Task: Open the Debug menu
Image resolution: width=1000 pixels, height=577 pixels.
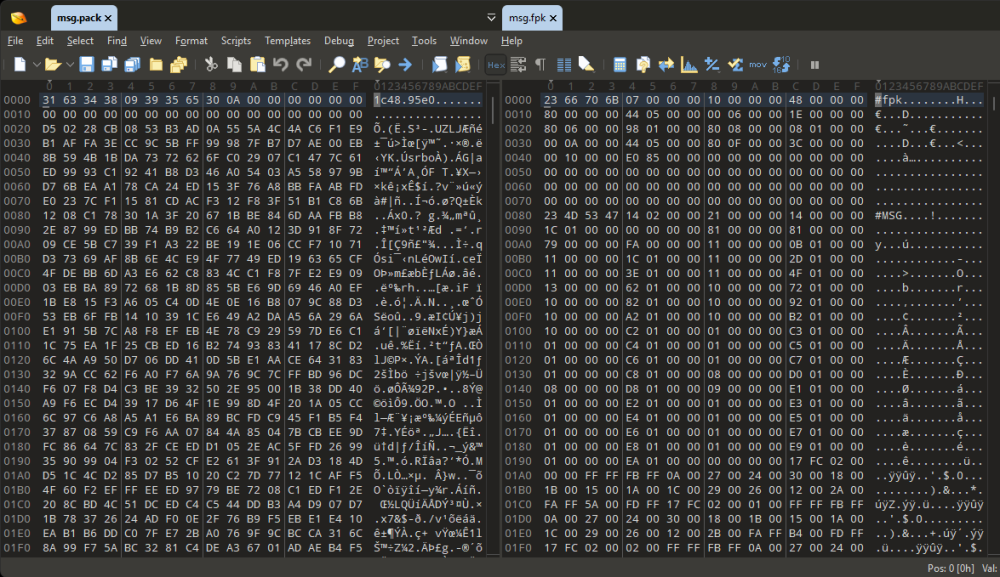Action: pyautogui.click(x=339, y=40)
